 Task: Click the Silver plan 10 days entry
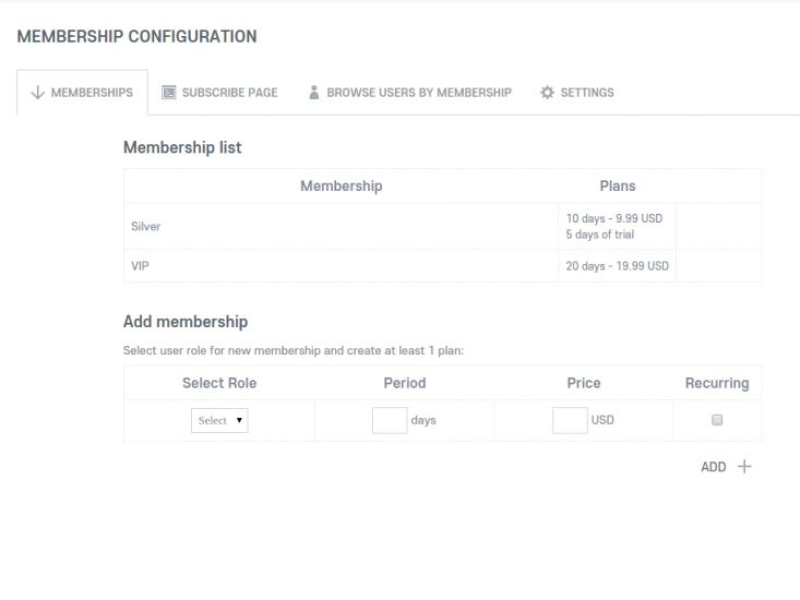[613, 219]
